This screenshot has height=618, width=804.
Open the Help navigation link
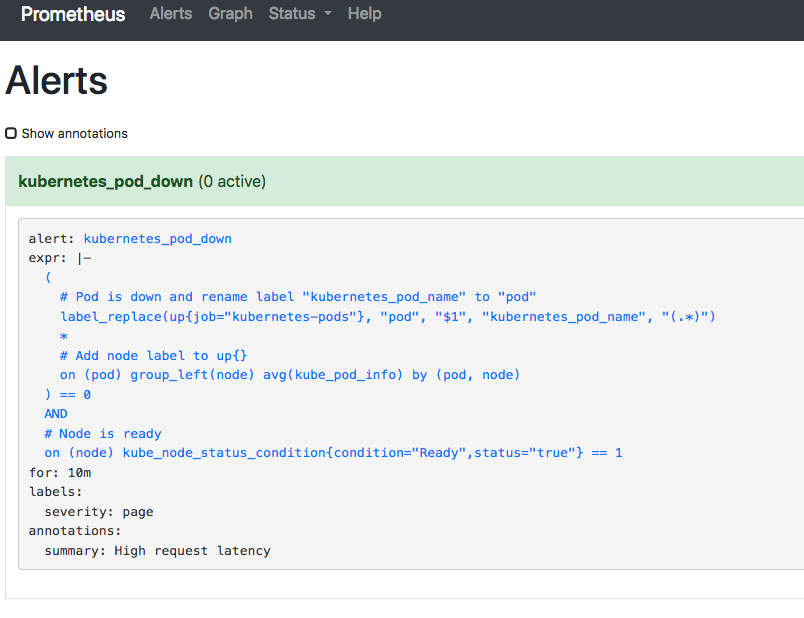(365, 13)
